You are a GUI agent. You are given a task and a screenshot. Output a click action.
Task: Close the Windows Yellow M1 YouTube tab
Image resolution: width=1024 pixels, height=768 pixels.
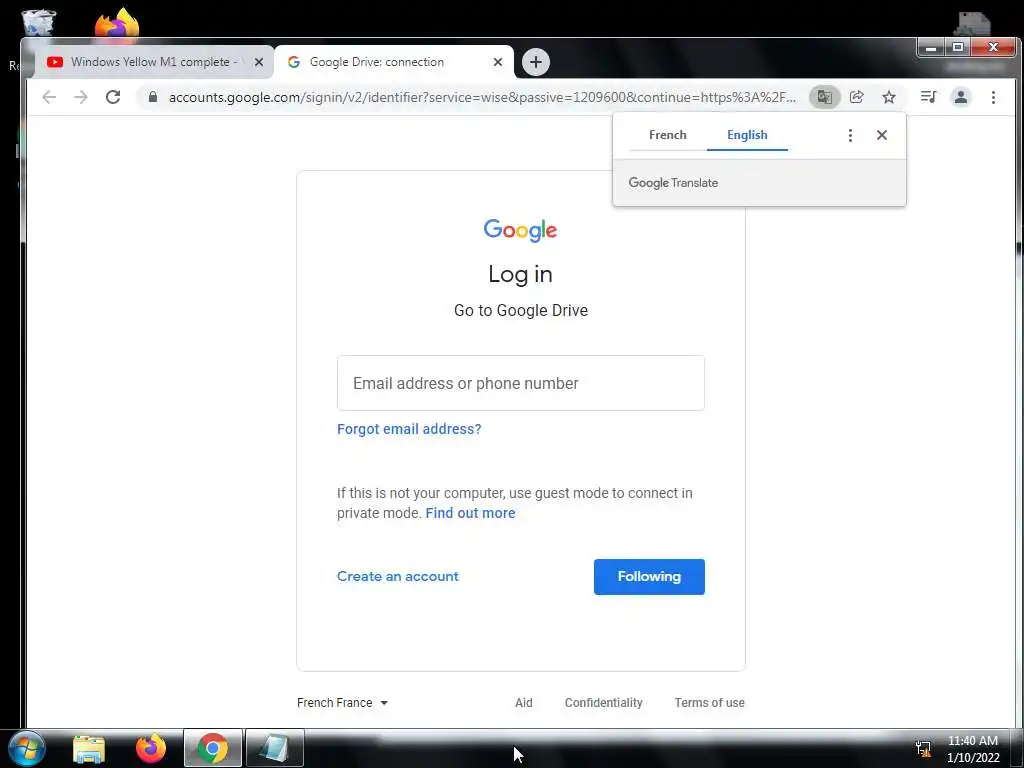click(x=259, y=62)
